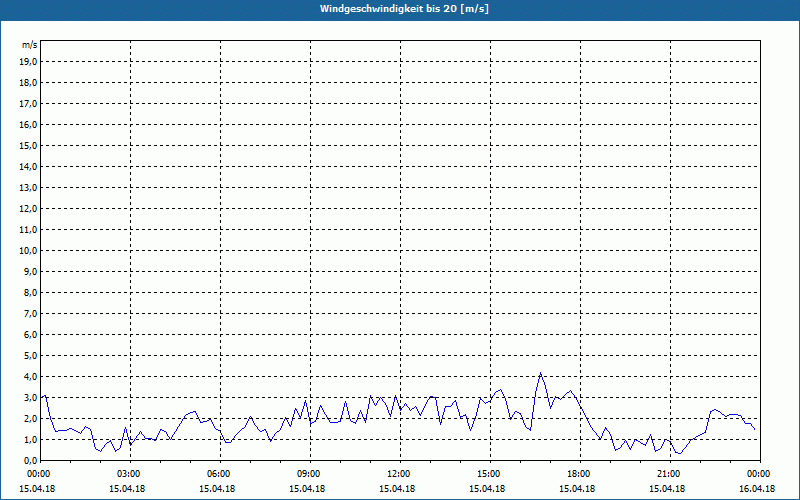Select the 19,0 y-axis label
800x500 pixels.
28,62
